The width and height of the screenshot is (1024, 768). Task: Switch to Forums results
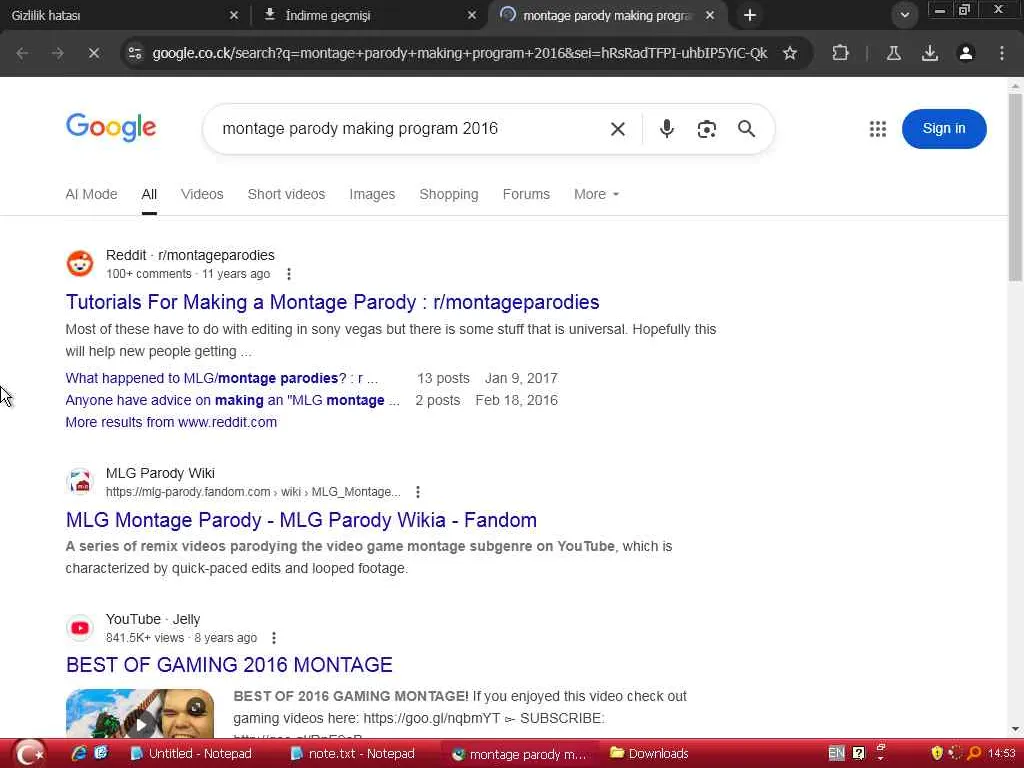526,194
